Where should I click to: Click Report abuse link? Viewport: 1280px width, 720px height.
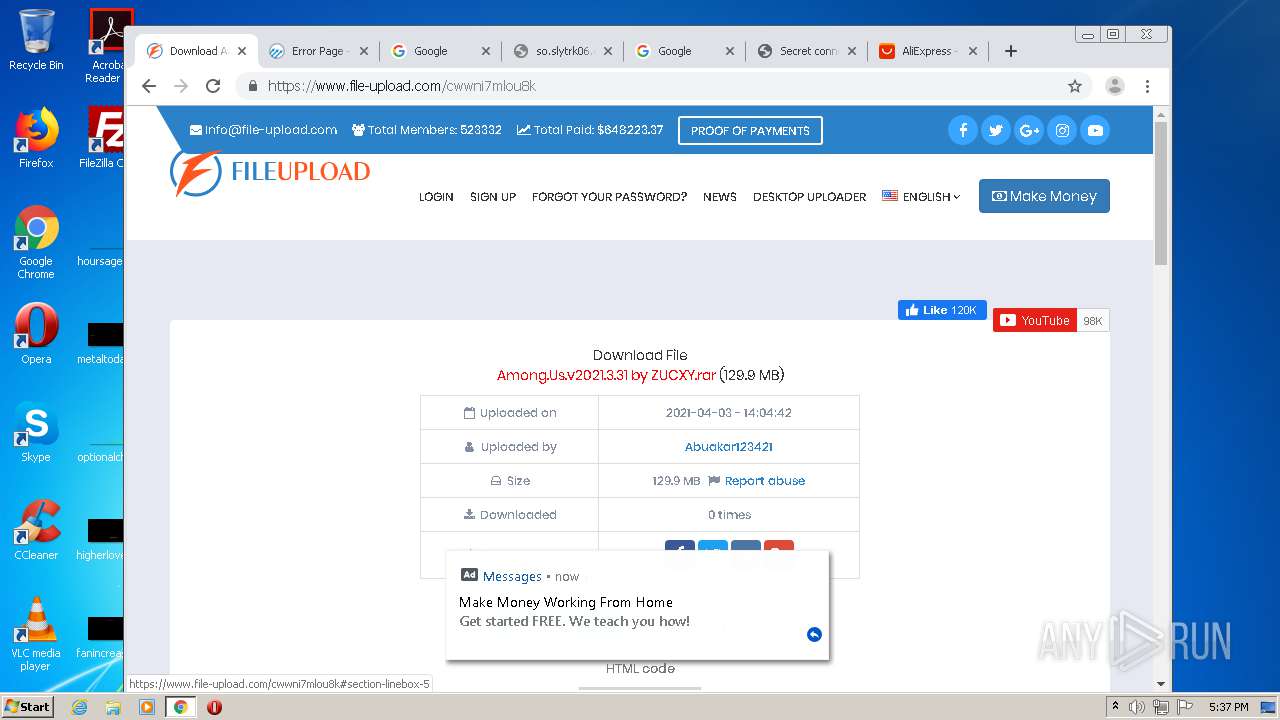click(x=765, y=481)
